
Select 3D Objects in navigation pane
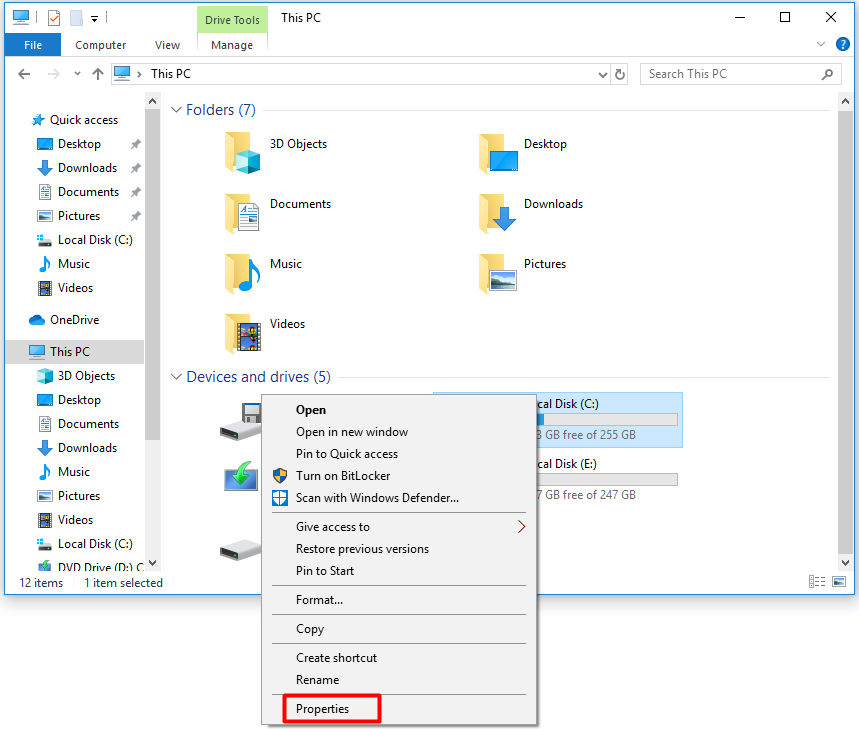(x=75, y=376)
